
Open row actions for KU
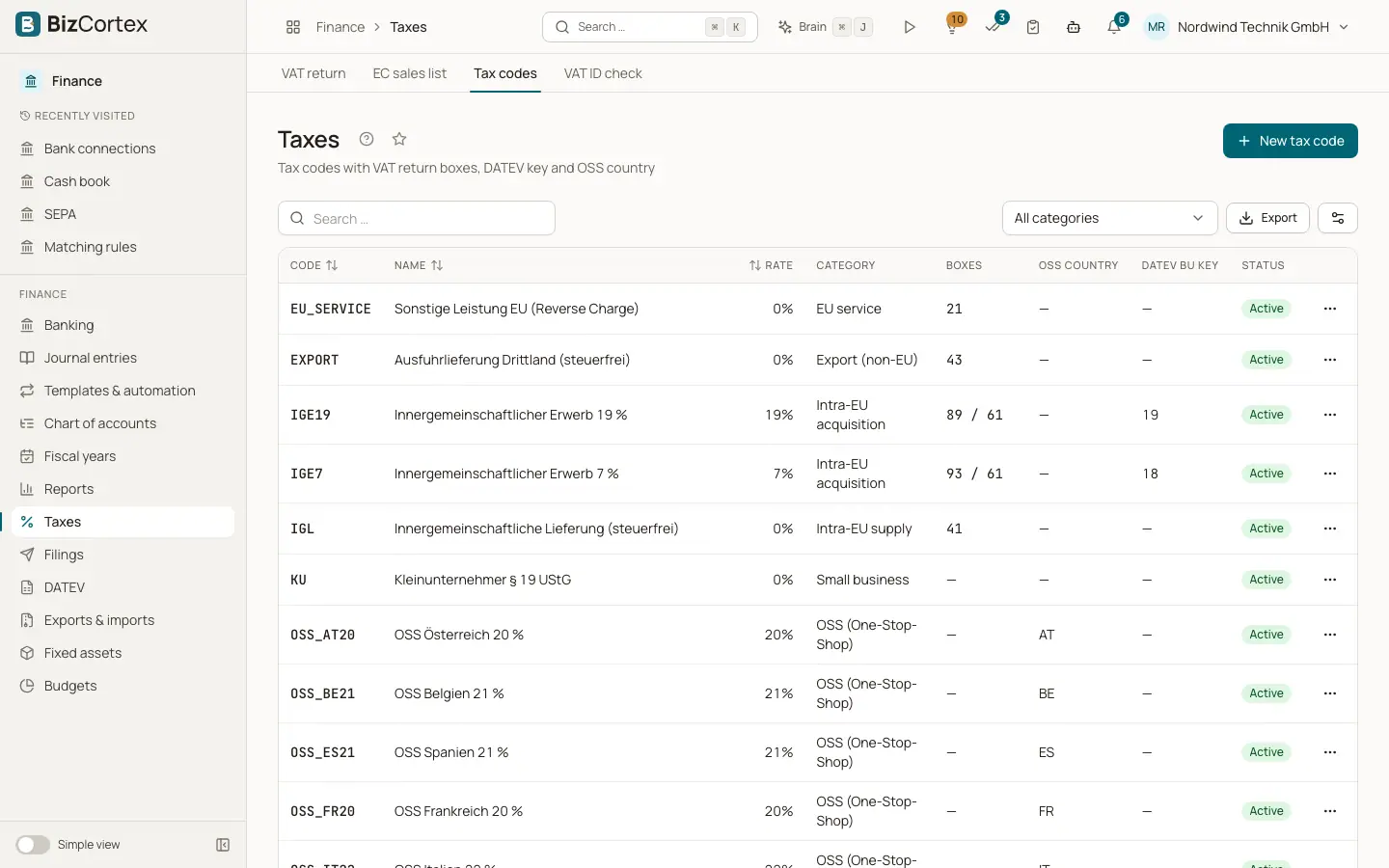pos(1330,580)
